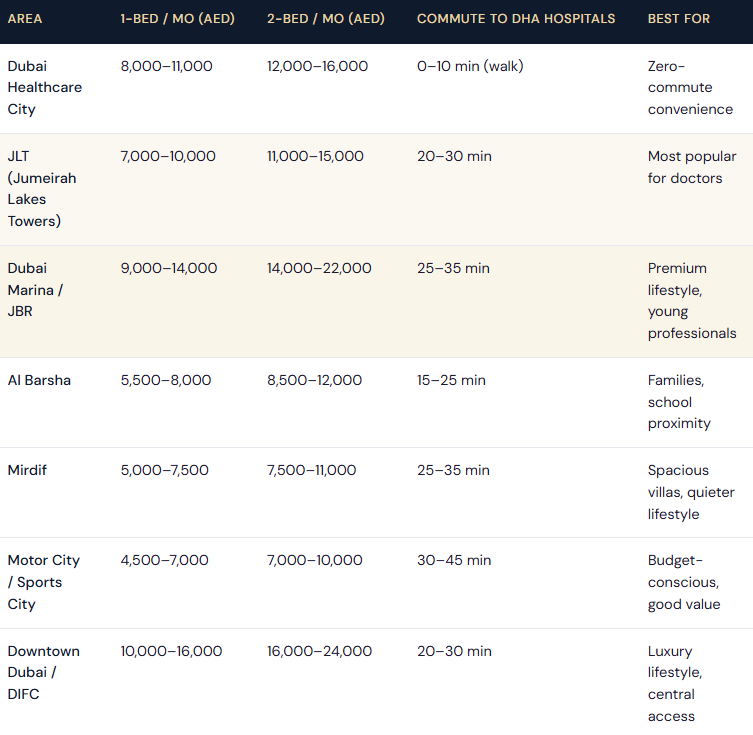
Task: Click the Motor City 7,000–10,000 two-bed value
Action: coord(315,560)
